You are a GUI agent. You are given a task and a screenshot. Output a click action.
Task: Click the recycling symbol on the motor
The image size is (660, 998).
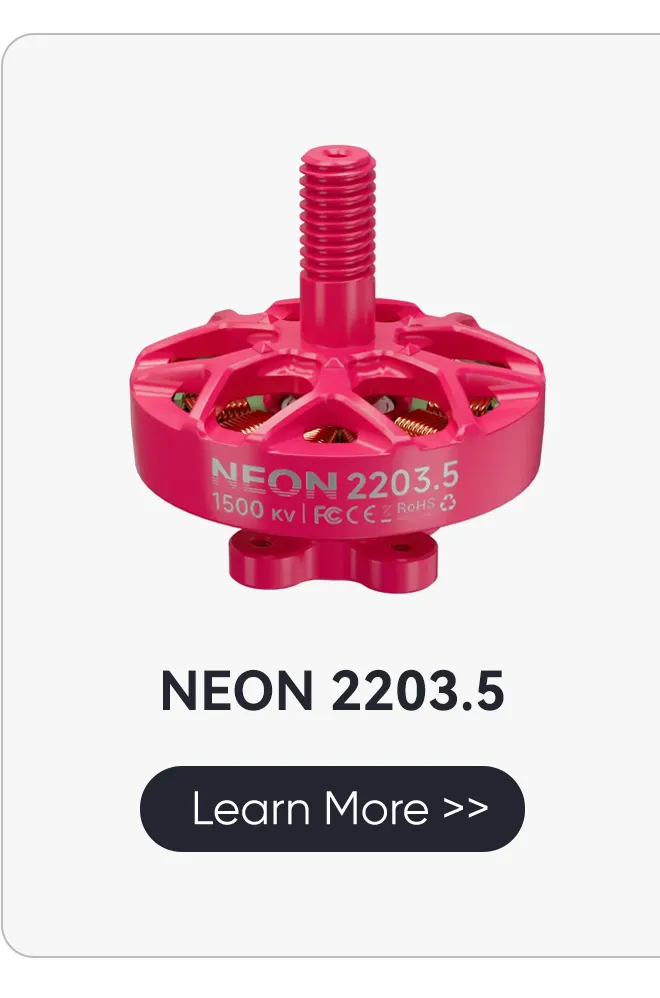447,503
